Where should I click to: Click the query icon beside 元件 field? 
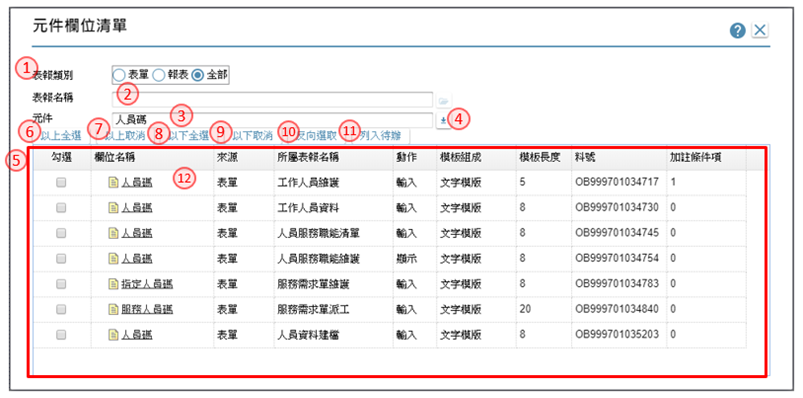(443, 121)
